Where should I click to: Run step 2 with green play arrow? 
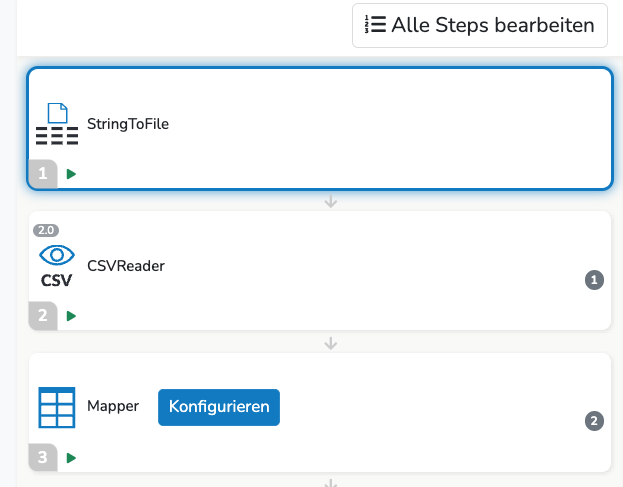coord(71,316)
